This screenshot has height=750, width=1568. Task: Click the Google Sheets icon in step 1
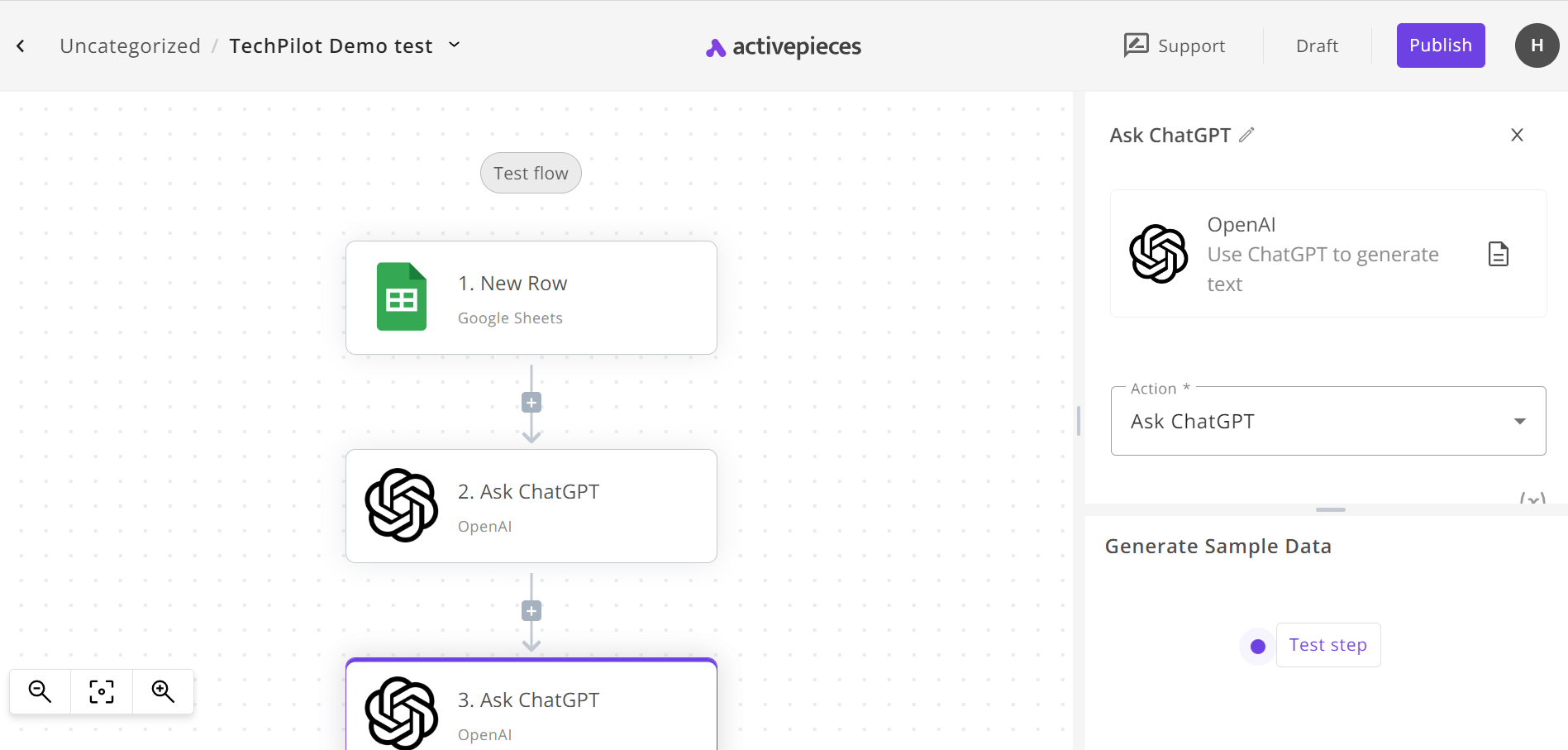click(x=402, y=297)
